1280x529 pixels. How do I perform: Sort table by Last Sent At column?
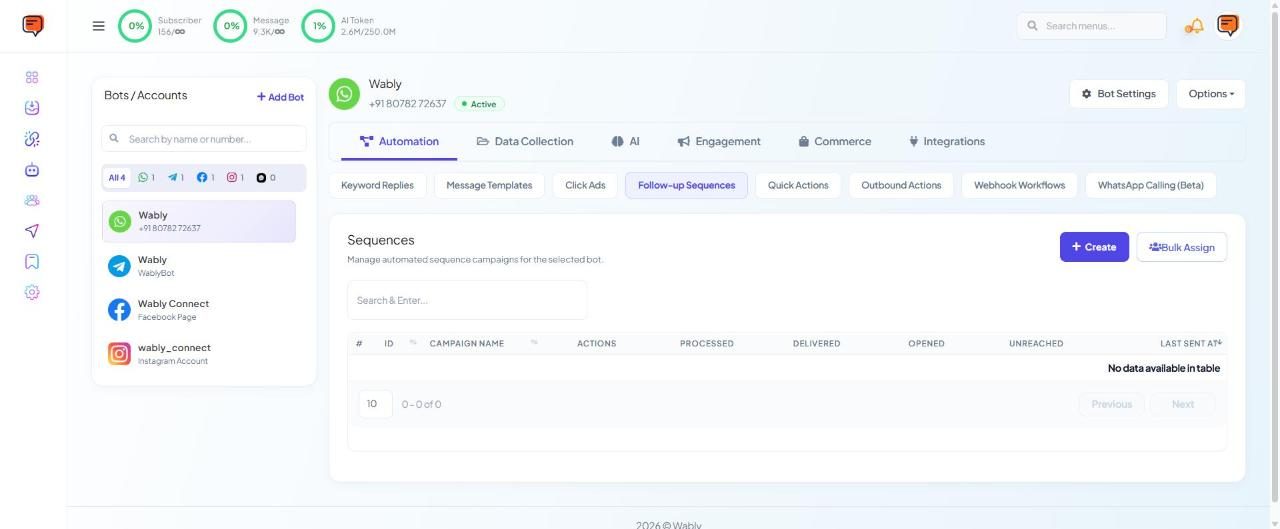click(x=1190, y=343)
